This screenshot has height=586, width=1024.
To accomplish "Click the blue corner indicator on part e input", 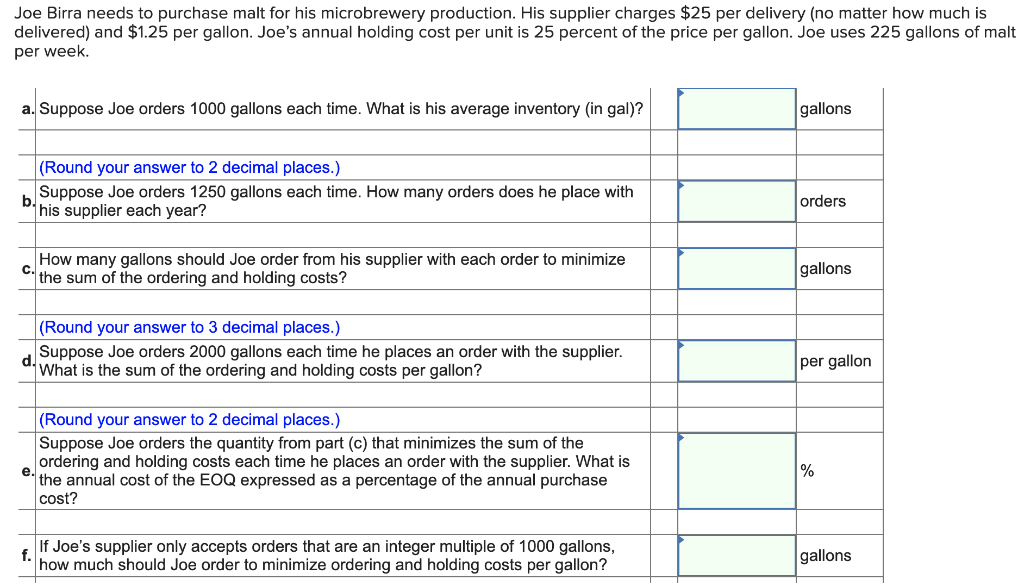I will [683, 438].
